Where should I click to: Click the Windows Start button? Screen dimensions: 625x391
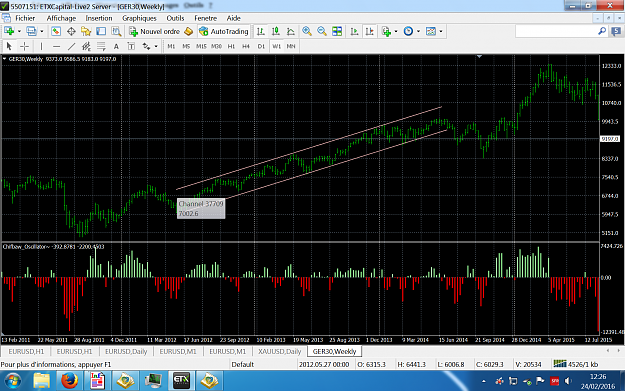click(12, 381)
